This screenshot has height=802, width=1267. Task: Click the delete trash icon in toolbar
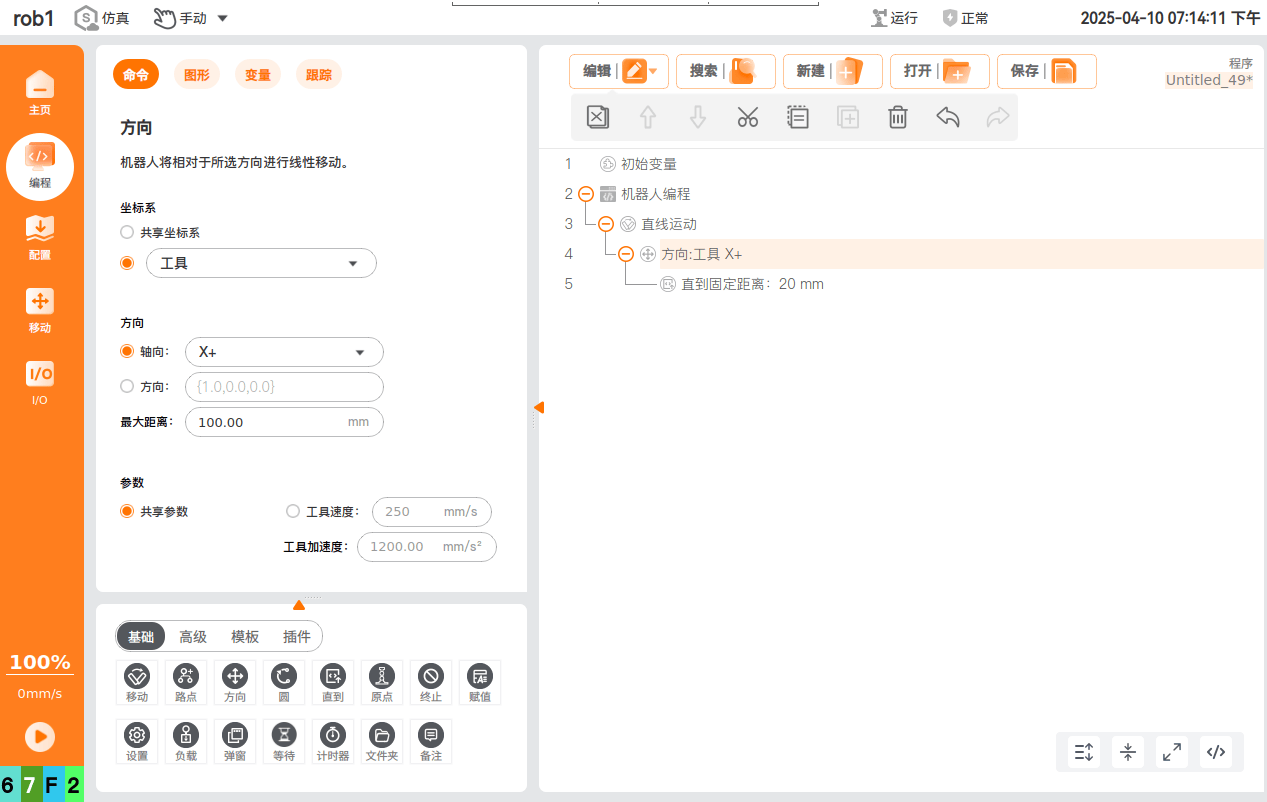click(898, 117)
